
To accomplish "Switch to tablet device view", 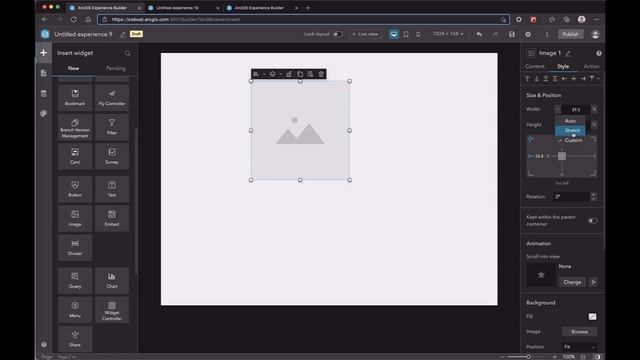I will (406, 34).
